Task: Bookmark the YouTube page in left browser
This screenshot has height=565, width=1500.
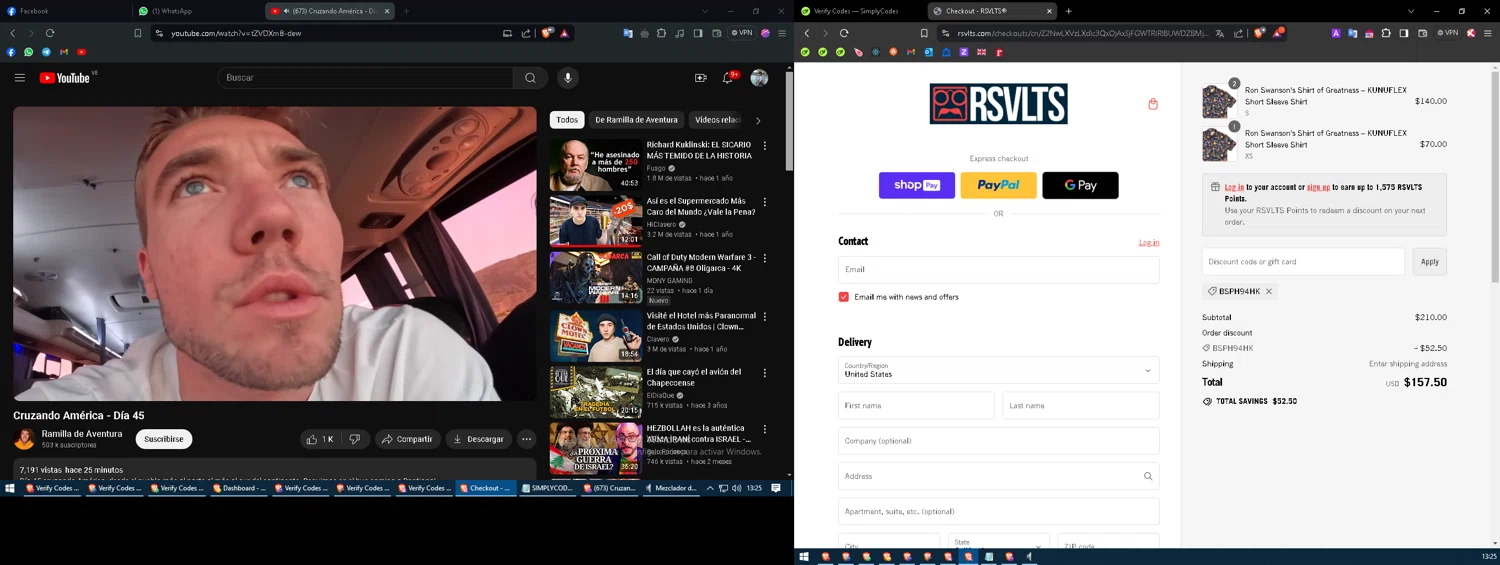Action: 138,33
